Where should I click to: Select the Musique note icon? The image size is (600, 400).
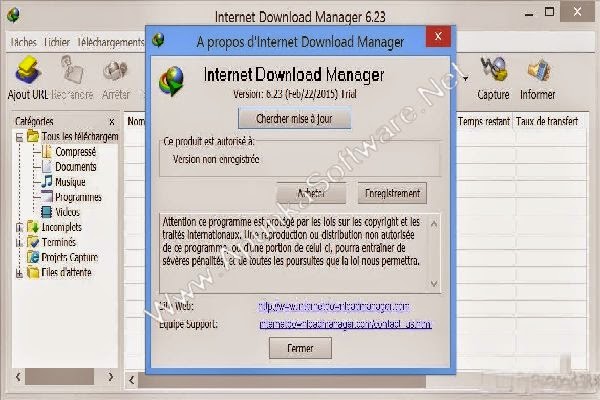click(x=47, y=181)
